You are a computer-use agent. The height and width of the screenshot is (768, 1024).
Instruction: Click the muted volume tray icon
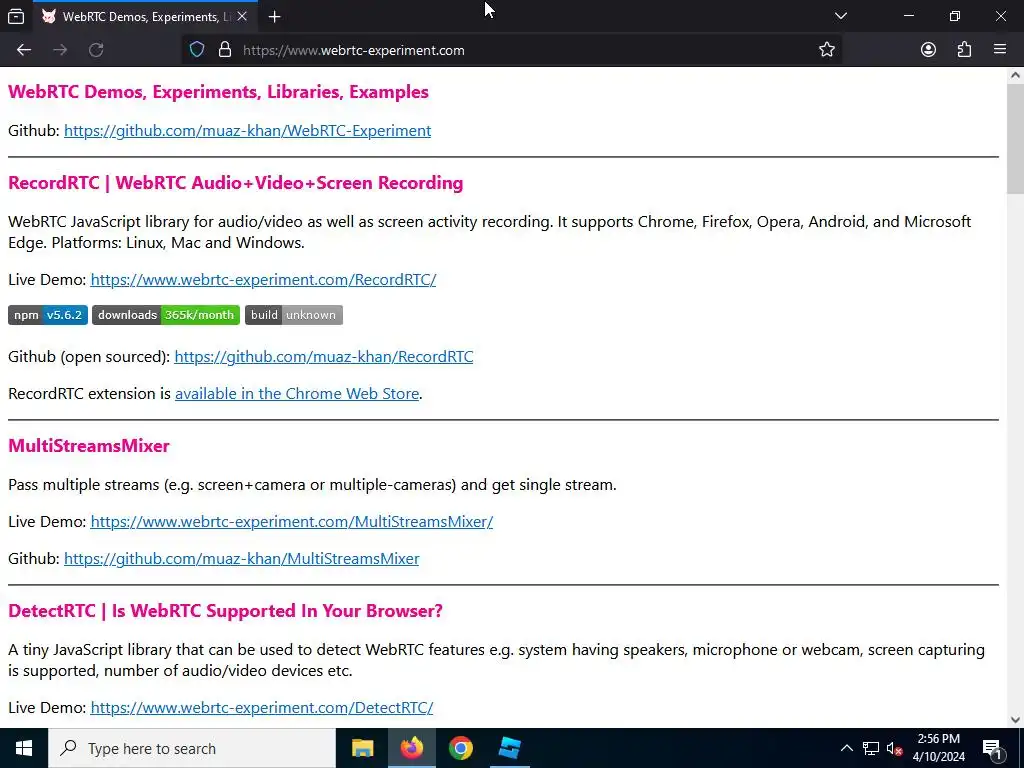coord(895,748)
